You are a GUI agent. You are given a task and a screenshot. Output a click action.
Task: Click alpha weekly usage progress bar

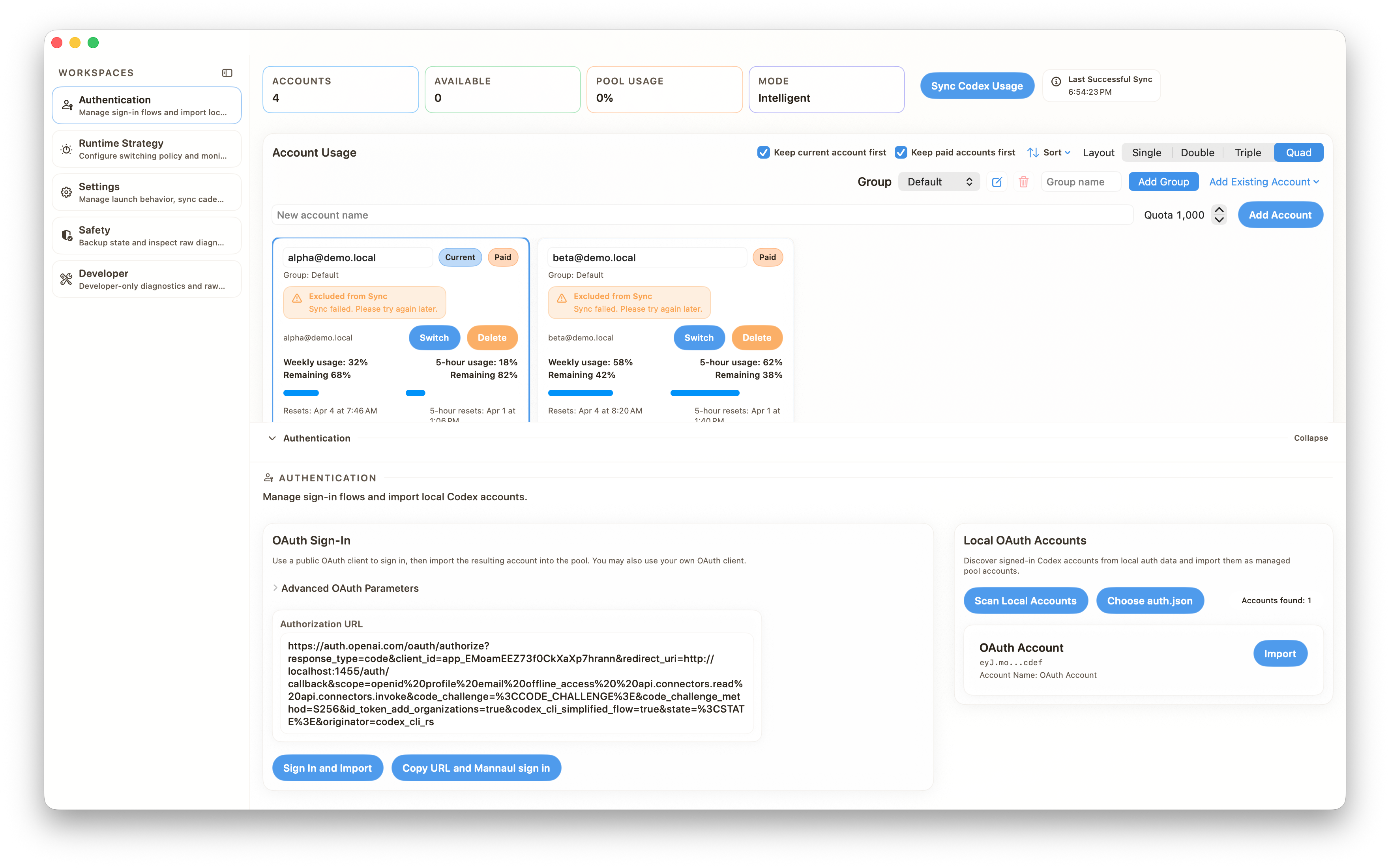[301, 393]
